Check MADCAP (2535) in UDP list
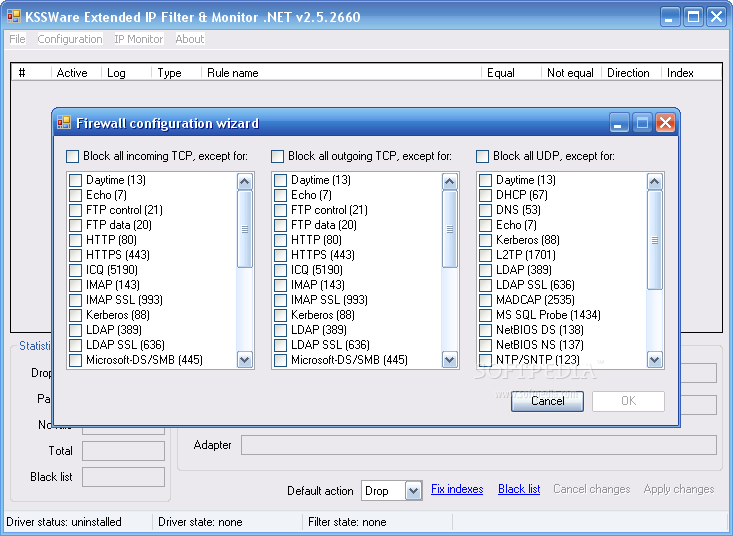Image resolution: width=733 pixels, height=536 pixels. coord(485,300)
